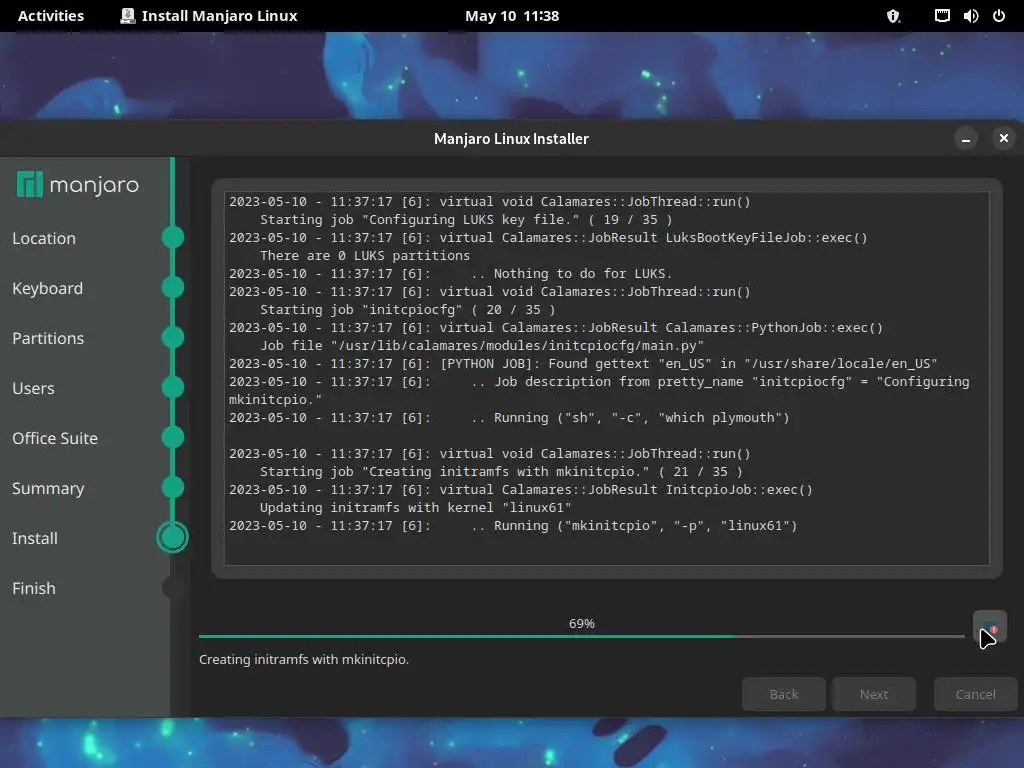Click the Partitions step circle marker
This screenshot has width=1024, height=768.
tap(173, 337)
